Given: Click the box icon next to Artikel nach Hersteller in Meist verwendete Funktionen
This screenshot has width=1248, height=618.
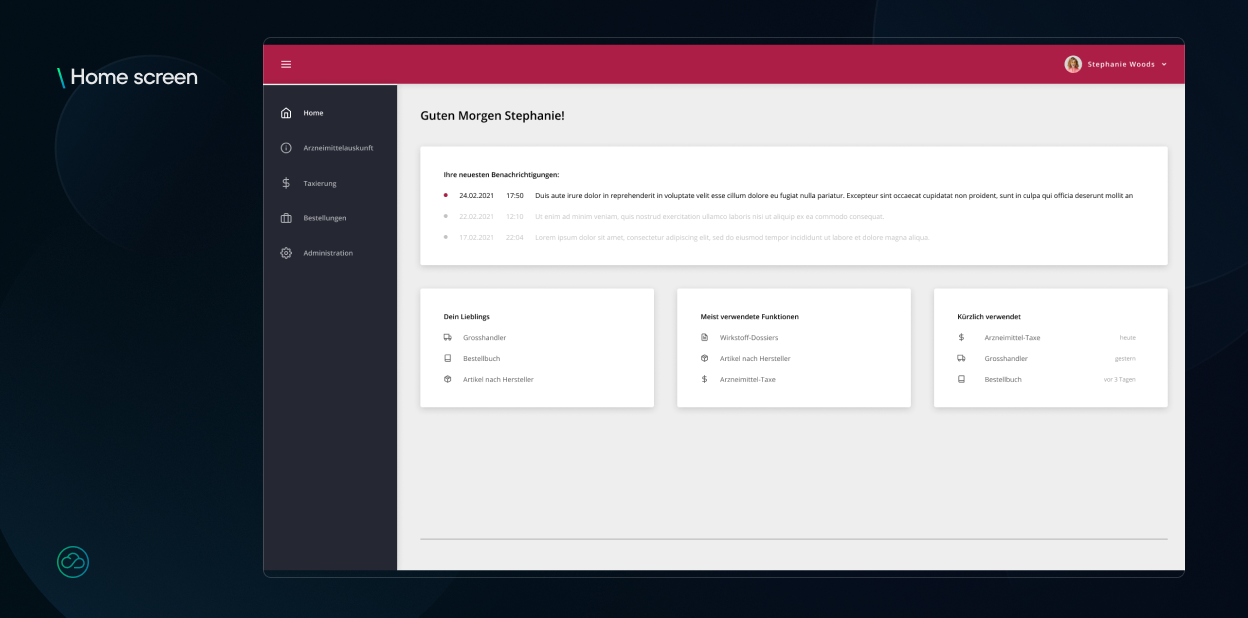Looking at the screenshot, I should point(705,358).
